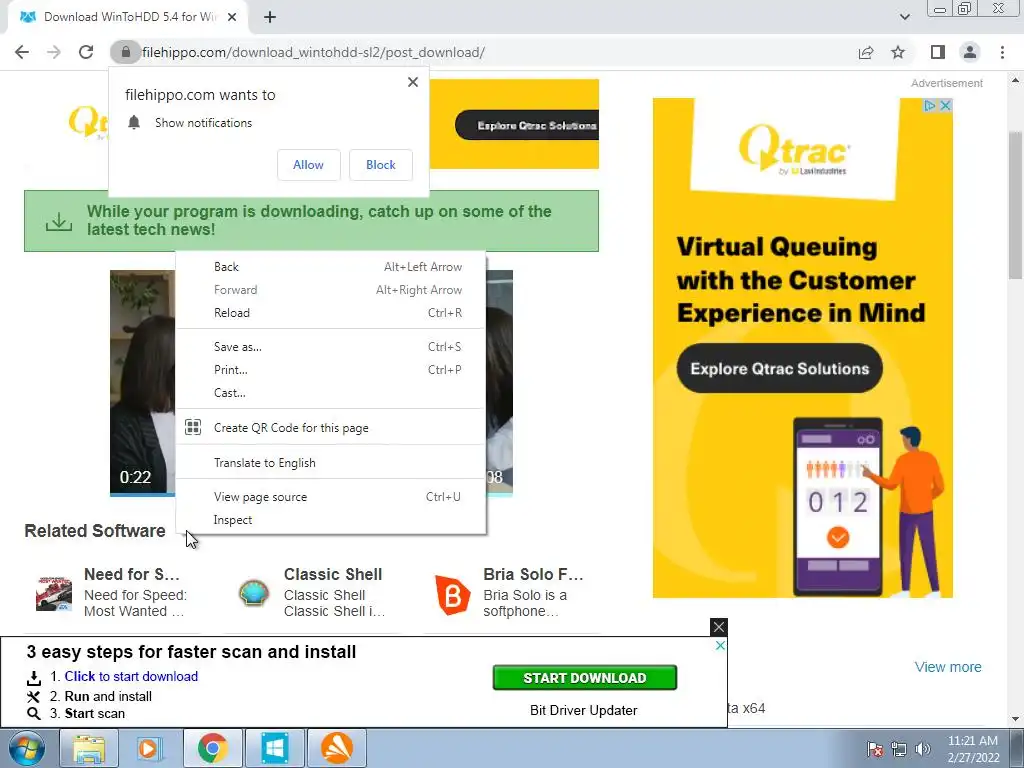This screenshot has width=1024, height=768.
Task: Click the taskbar clock showing 11:21 AM
Action: (x=972, y=749)
